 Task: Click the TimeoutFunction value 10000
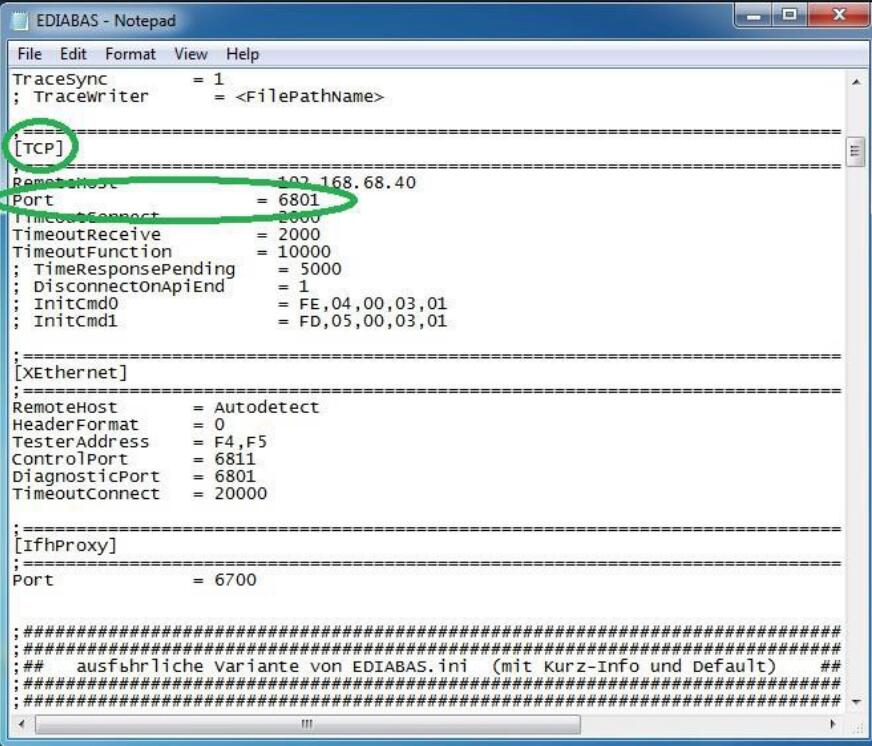[x=304, y=251]
